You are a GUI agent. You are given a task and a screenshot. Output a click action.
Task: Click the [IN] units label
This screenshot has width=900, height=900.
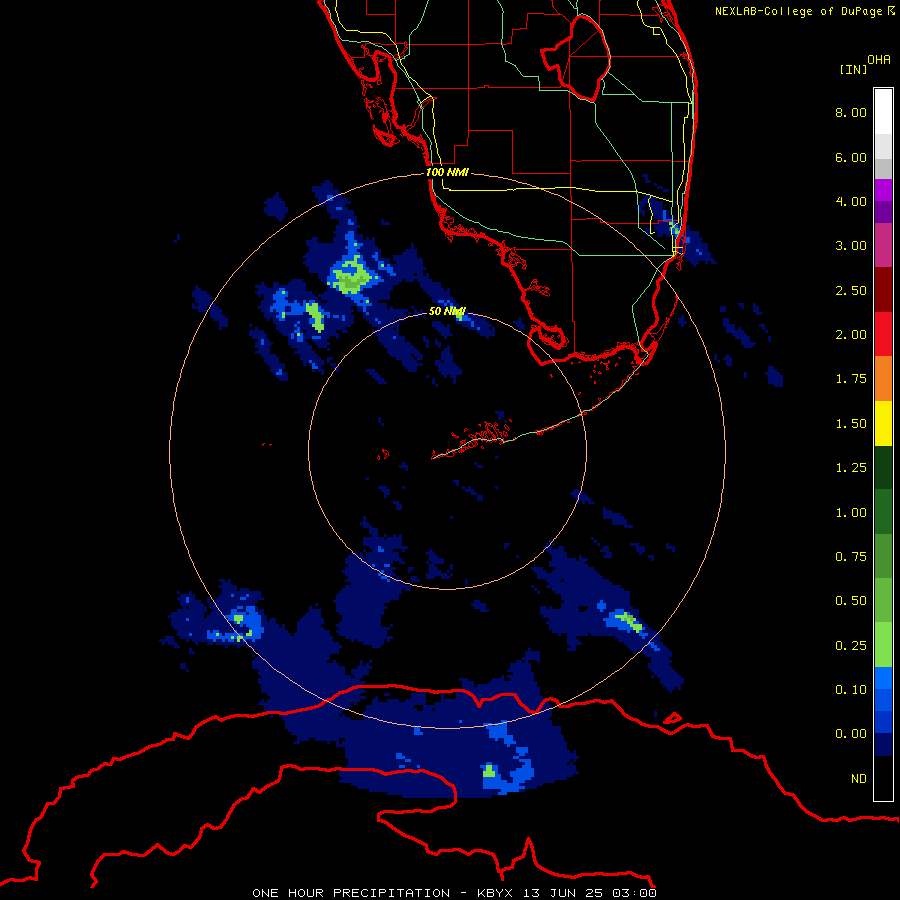click(853, 69)
